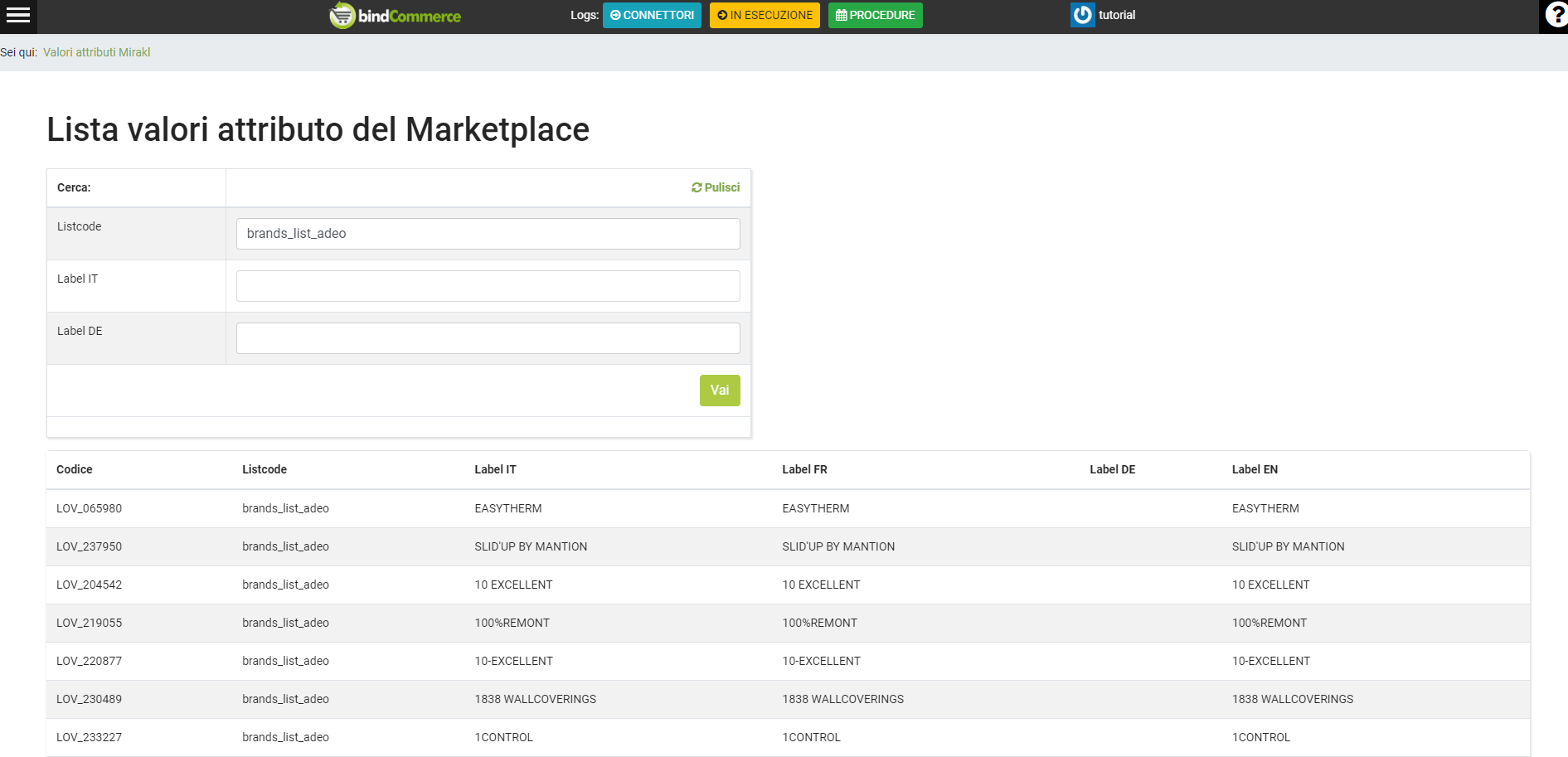This screenshot has width=1568, height=757.
Task: Focus the Label IT search field
Action: click(x=488, y=286)
